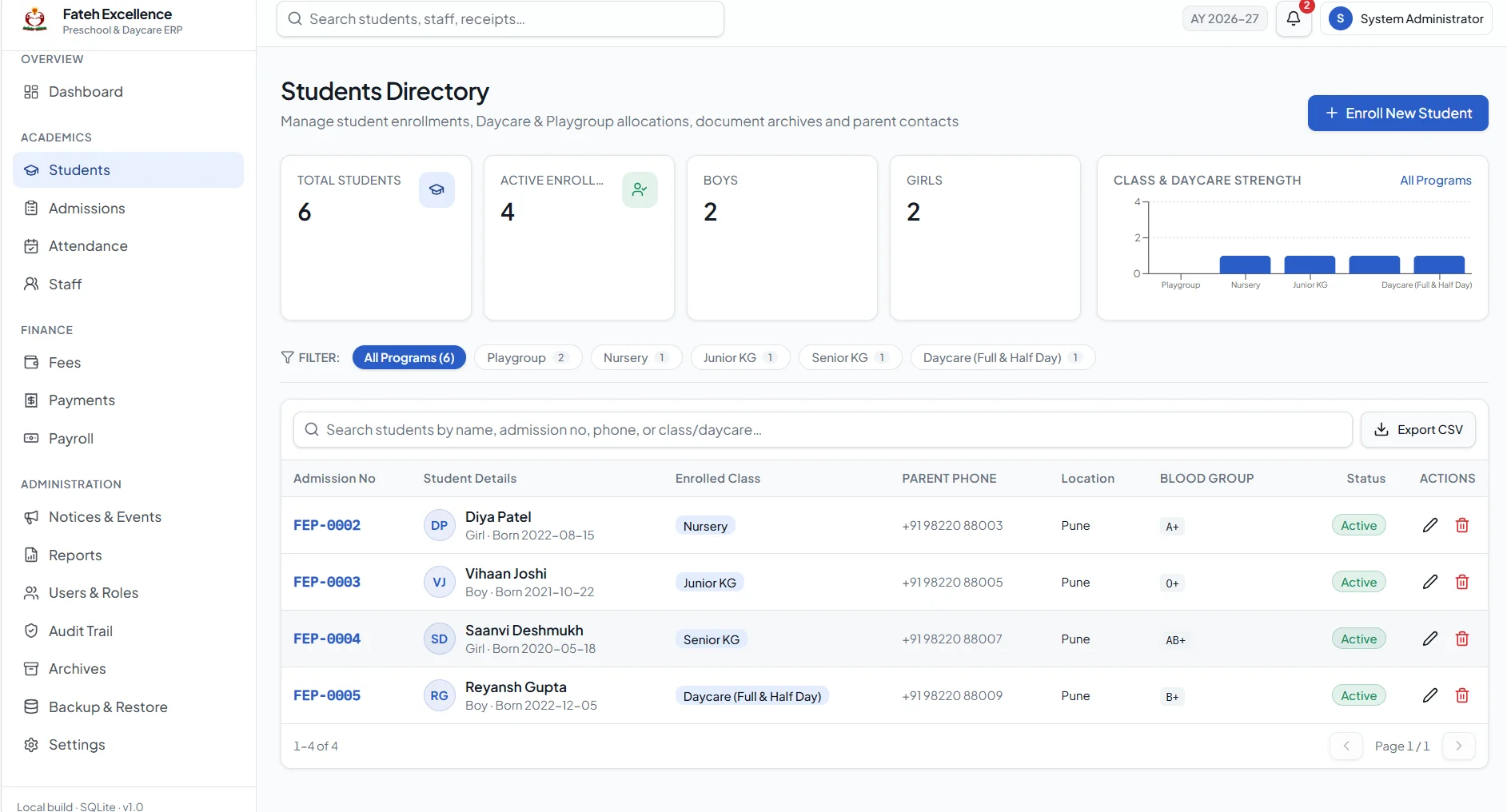
Task: Click the student directory search field
Action: pos(823,430)
